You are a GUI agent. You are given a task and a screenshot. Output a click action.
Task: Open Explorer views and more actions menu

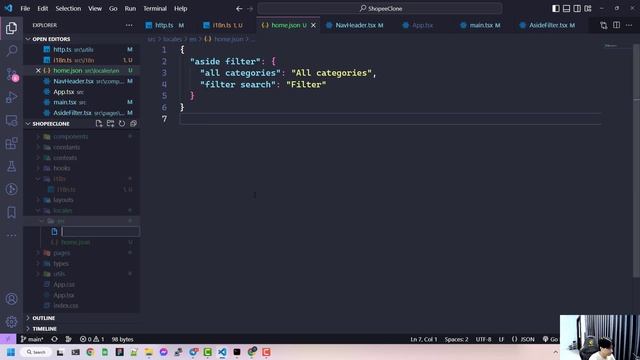[x=129, y=25]
